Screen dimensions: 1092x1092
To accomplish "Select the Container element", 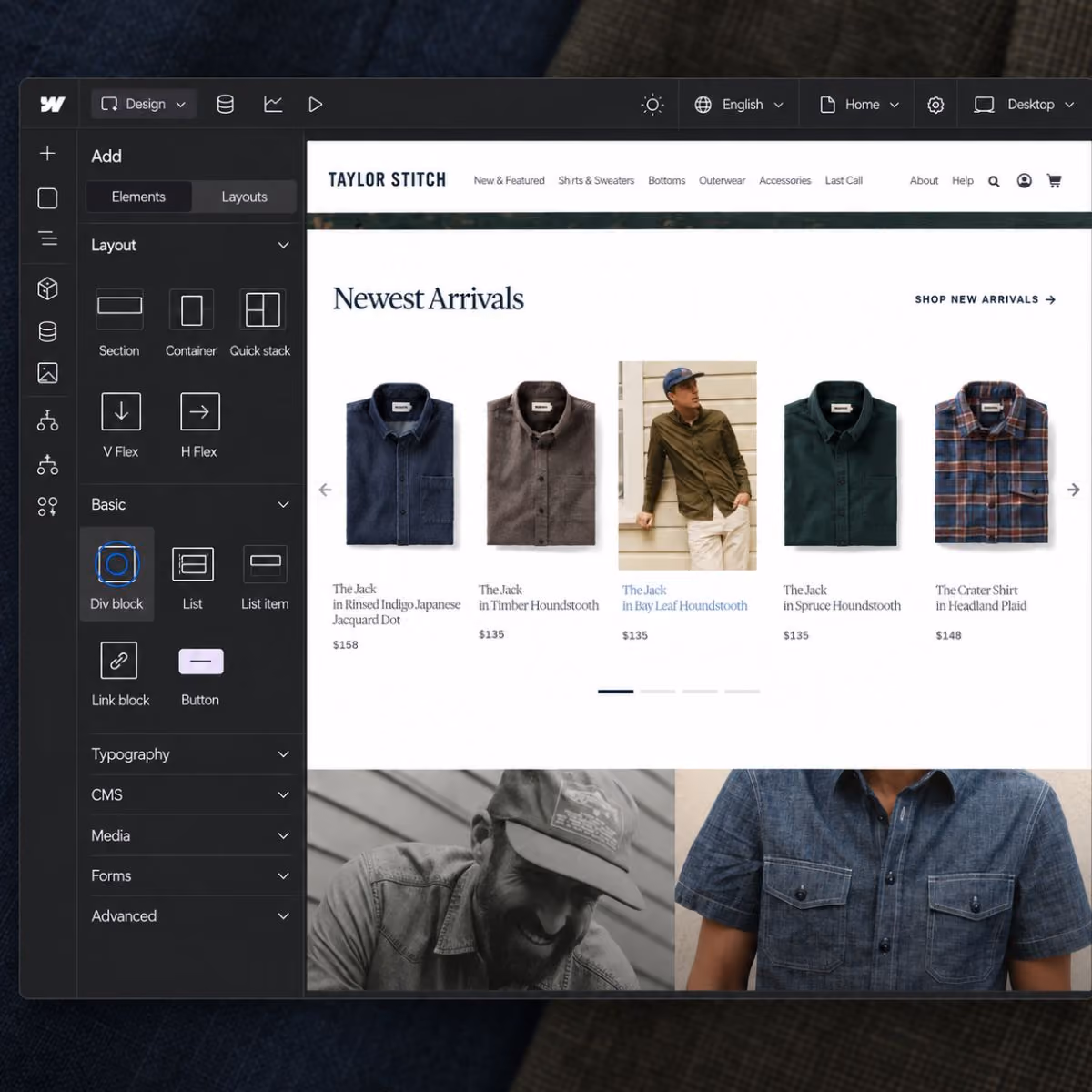I will [191, 323].
